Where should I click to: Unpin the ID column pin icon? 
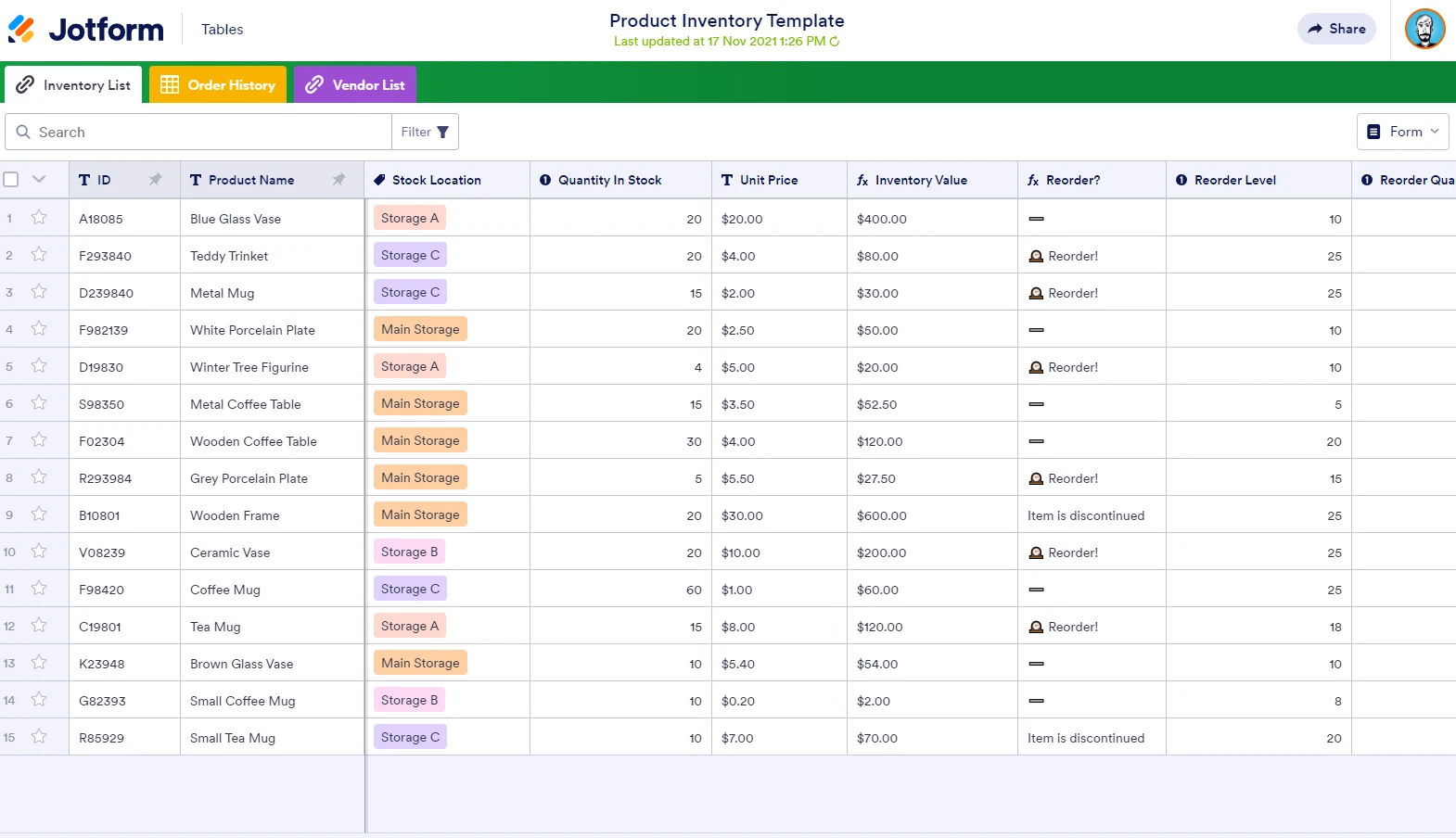pos(155,180)
